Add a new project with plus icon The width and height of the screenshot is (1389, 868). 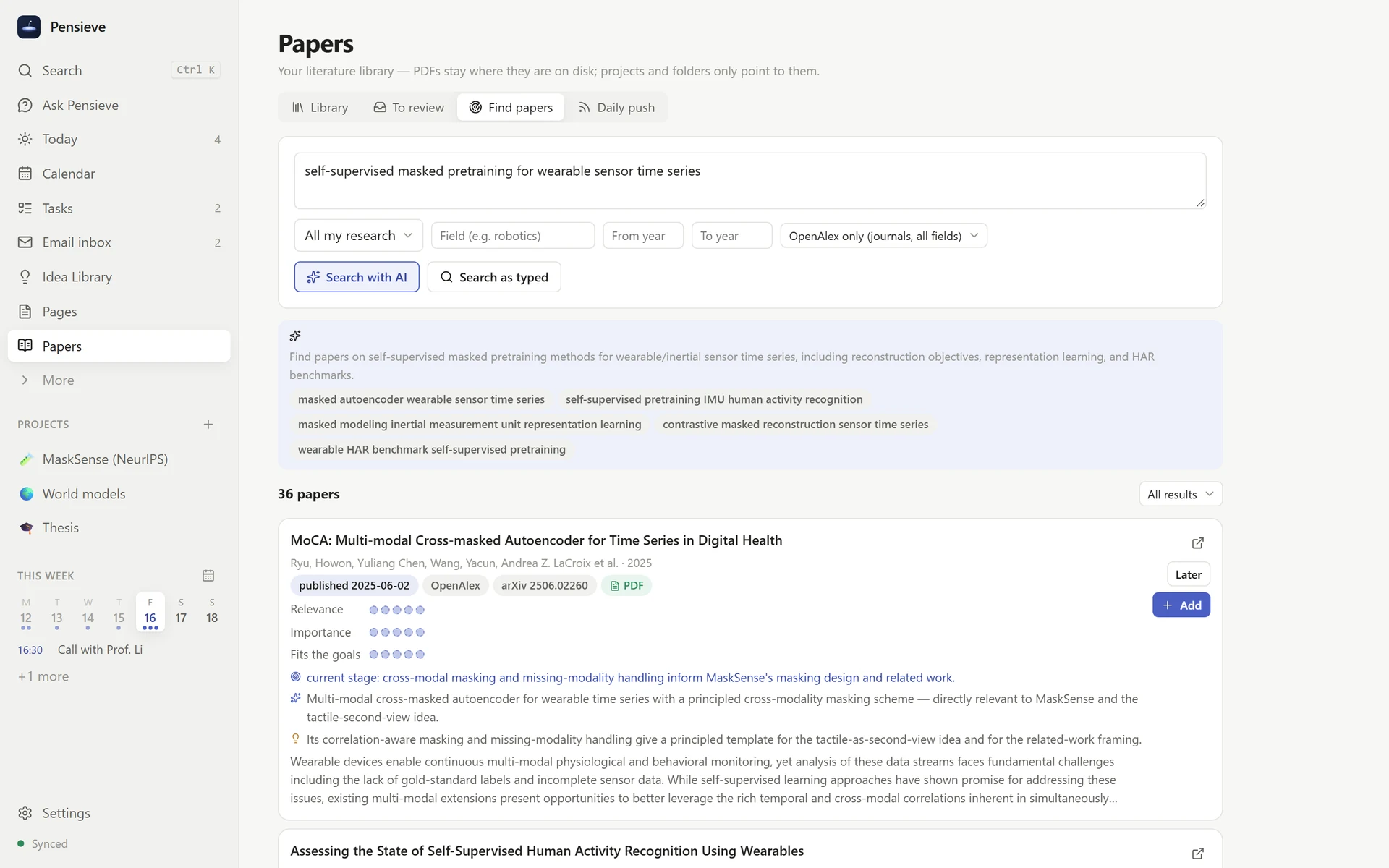pyautogui.click(x=208, y=425)
